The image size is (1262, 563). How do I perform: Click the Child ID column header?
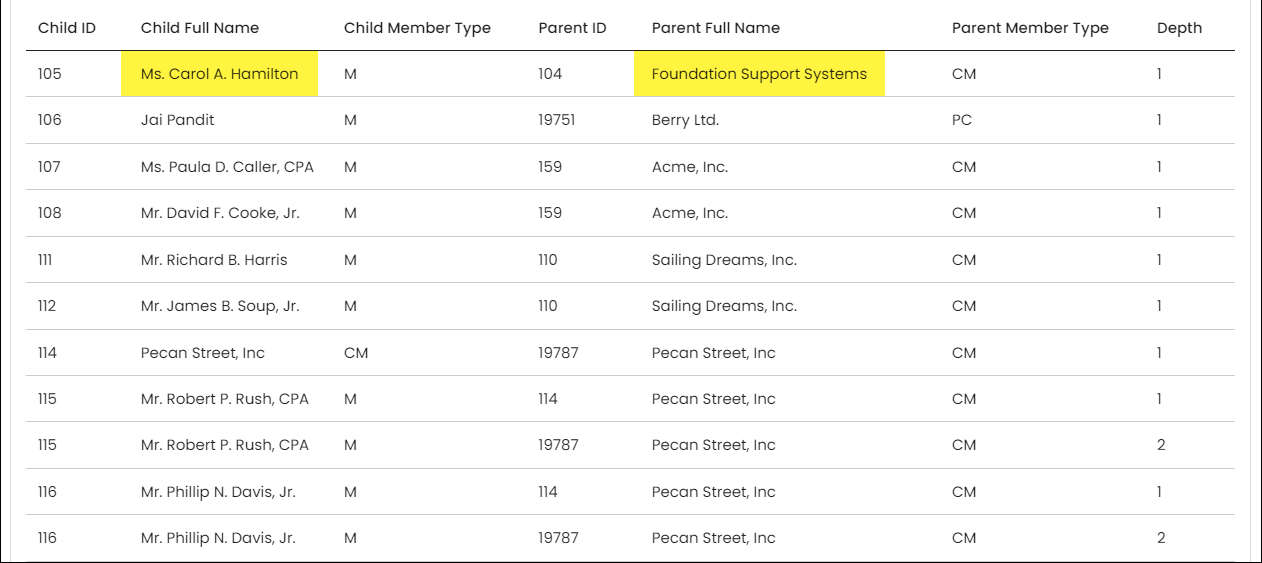click(x=67, y=28)
